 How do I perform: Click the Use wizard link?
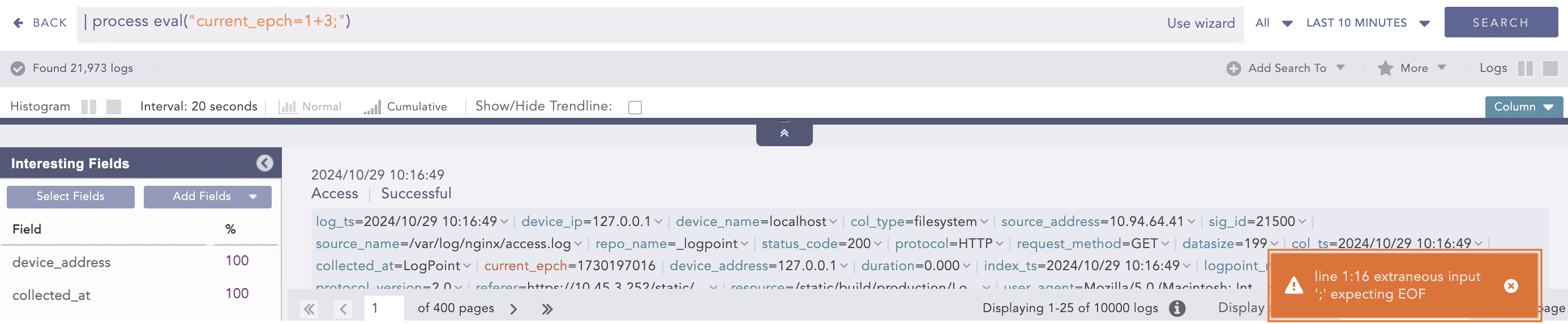tap(1201, 23)
